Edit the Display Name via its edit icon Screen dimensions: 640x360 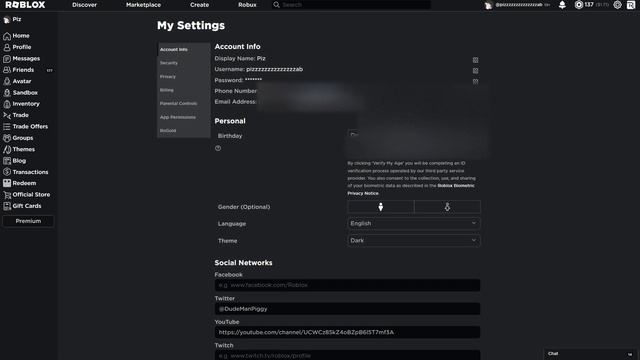(x=476, y=60)
